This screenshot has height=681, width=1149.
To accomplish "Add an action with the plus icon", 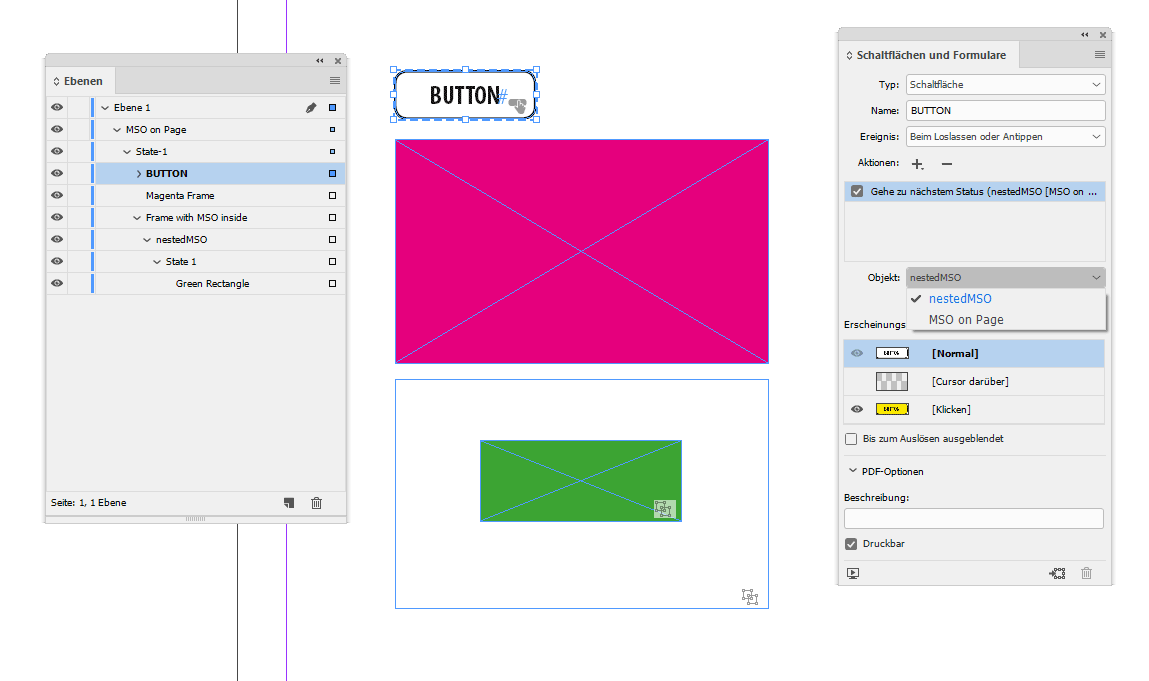I will point(917,163).
